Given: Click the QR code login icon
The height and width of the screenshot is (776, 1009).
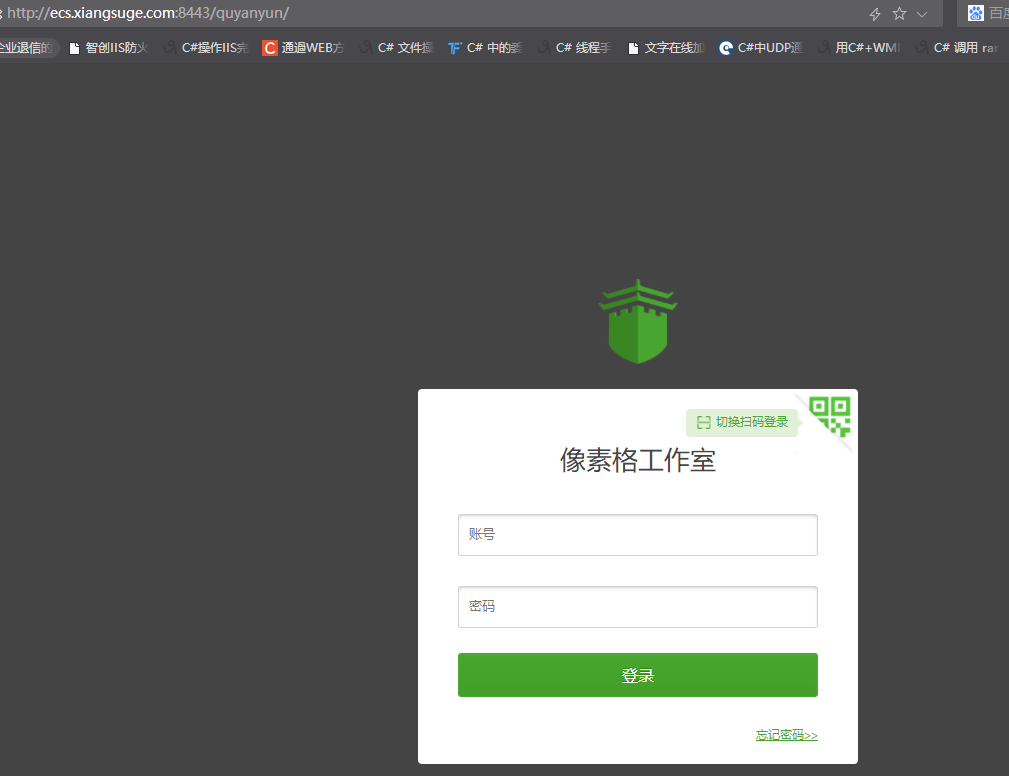Looking at the screenshot, I should (830, 415).
